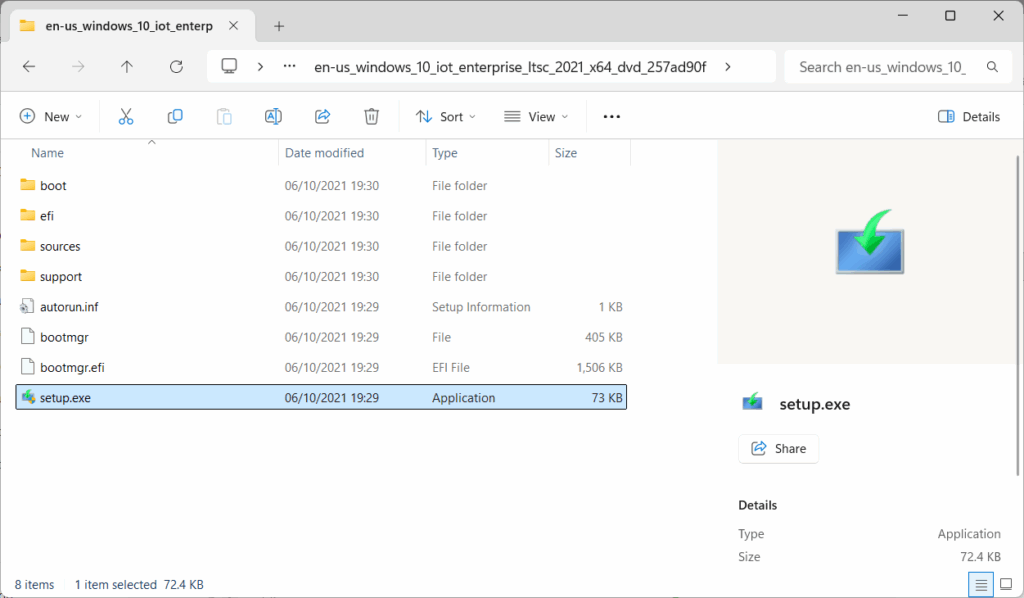This screenshot has height=598, width=1024.
Task: Click setup.exe title in details pane
Action: pos(814,405)
